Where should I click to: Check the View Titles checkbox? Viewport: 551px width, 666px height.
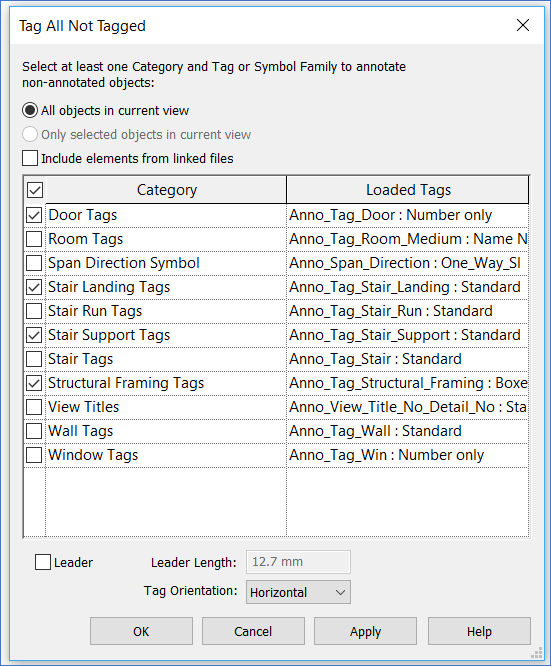pos(34,407)
